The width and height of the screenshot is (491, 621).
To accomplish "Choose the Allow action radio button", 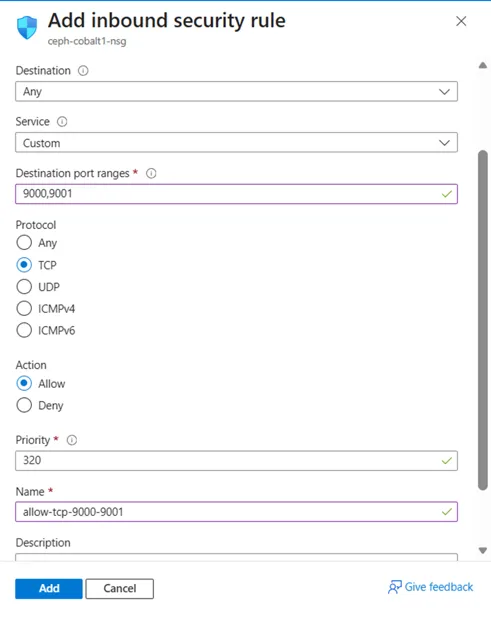I will tap(24, 383).
